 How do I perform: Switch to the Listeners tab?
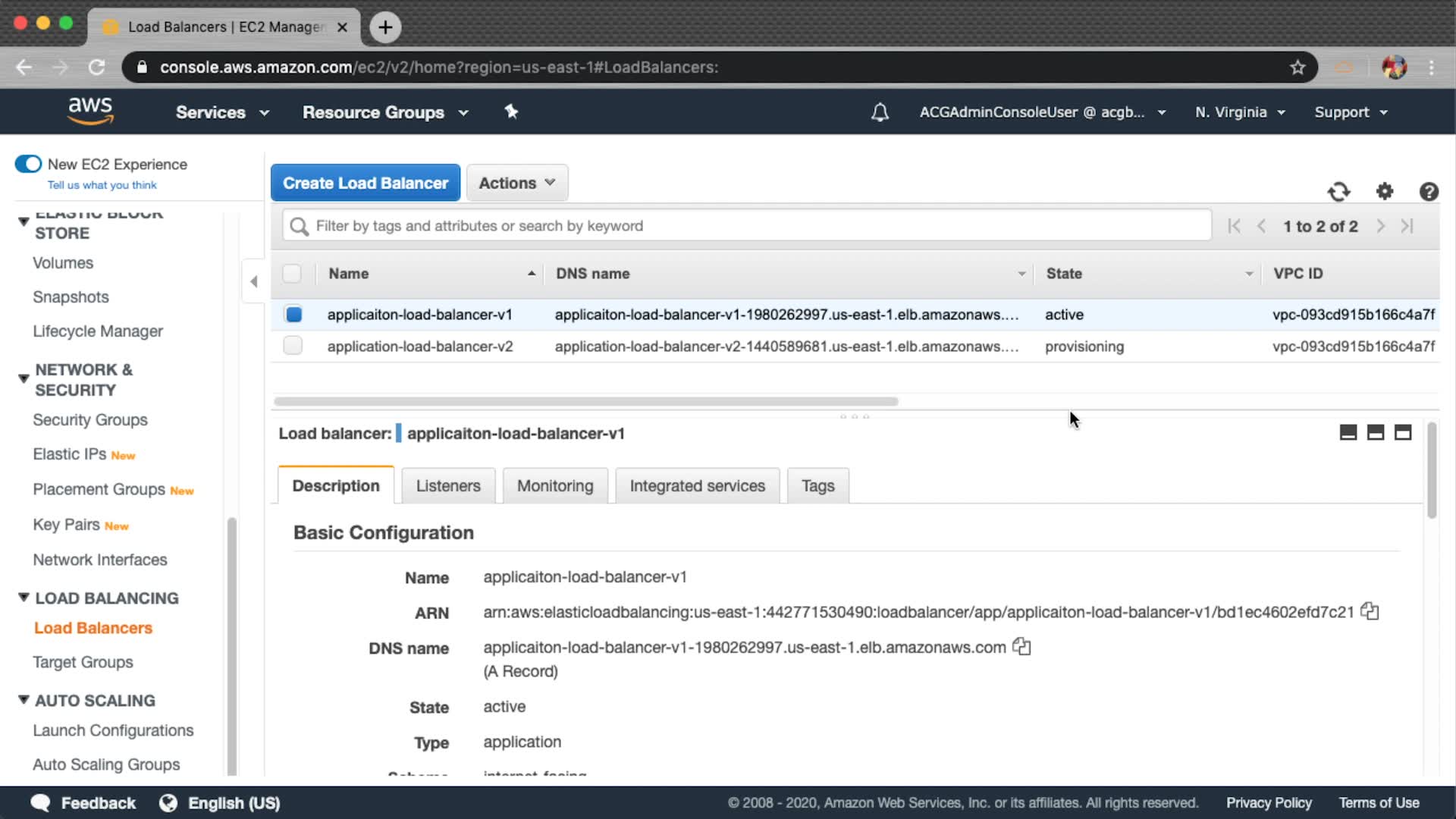click(447, 485)
